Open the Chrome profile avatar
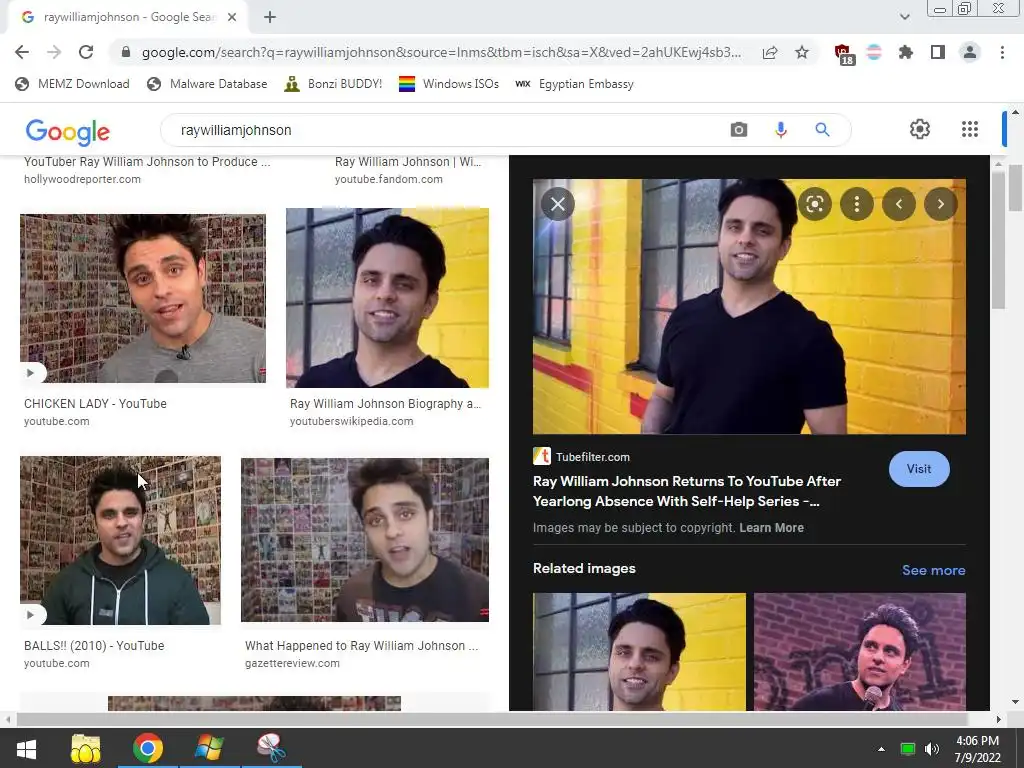This screenshot has height=768, width=1024. click(x=970, y=52)
